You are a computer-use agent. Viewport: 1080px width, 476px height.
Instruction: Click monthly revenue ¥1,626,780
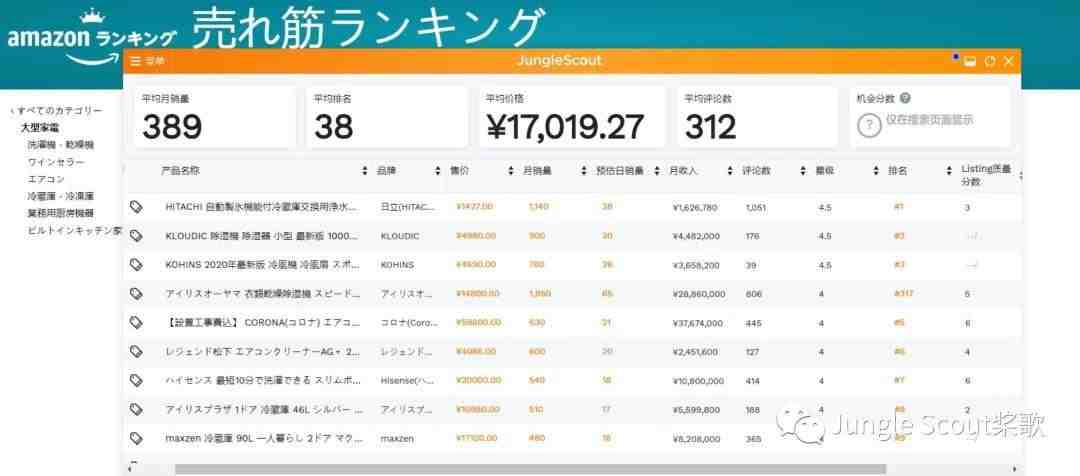(694, 207)
